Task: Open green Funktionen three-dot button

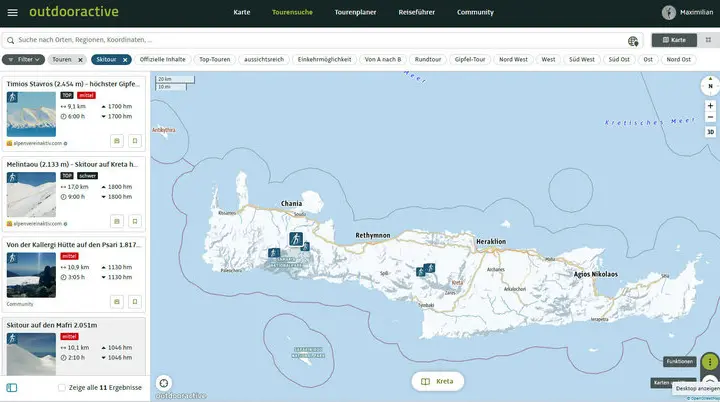Action: [x=709, y=361]
